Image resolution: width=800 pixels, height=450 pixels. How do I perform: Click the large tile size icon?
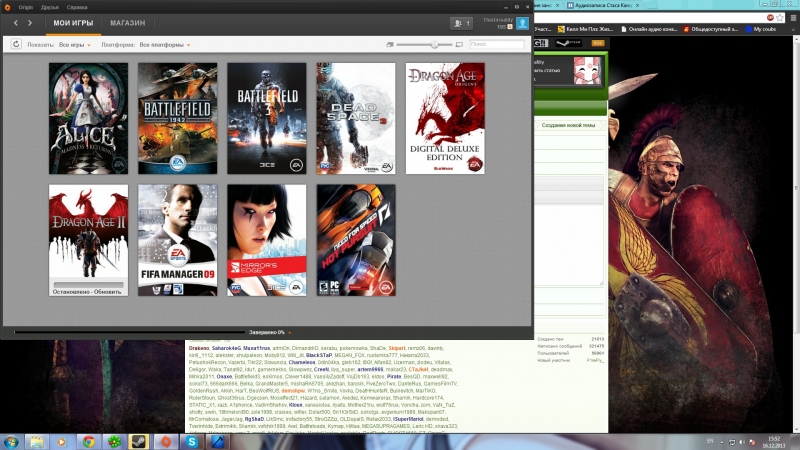pos(459,44)
